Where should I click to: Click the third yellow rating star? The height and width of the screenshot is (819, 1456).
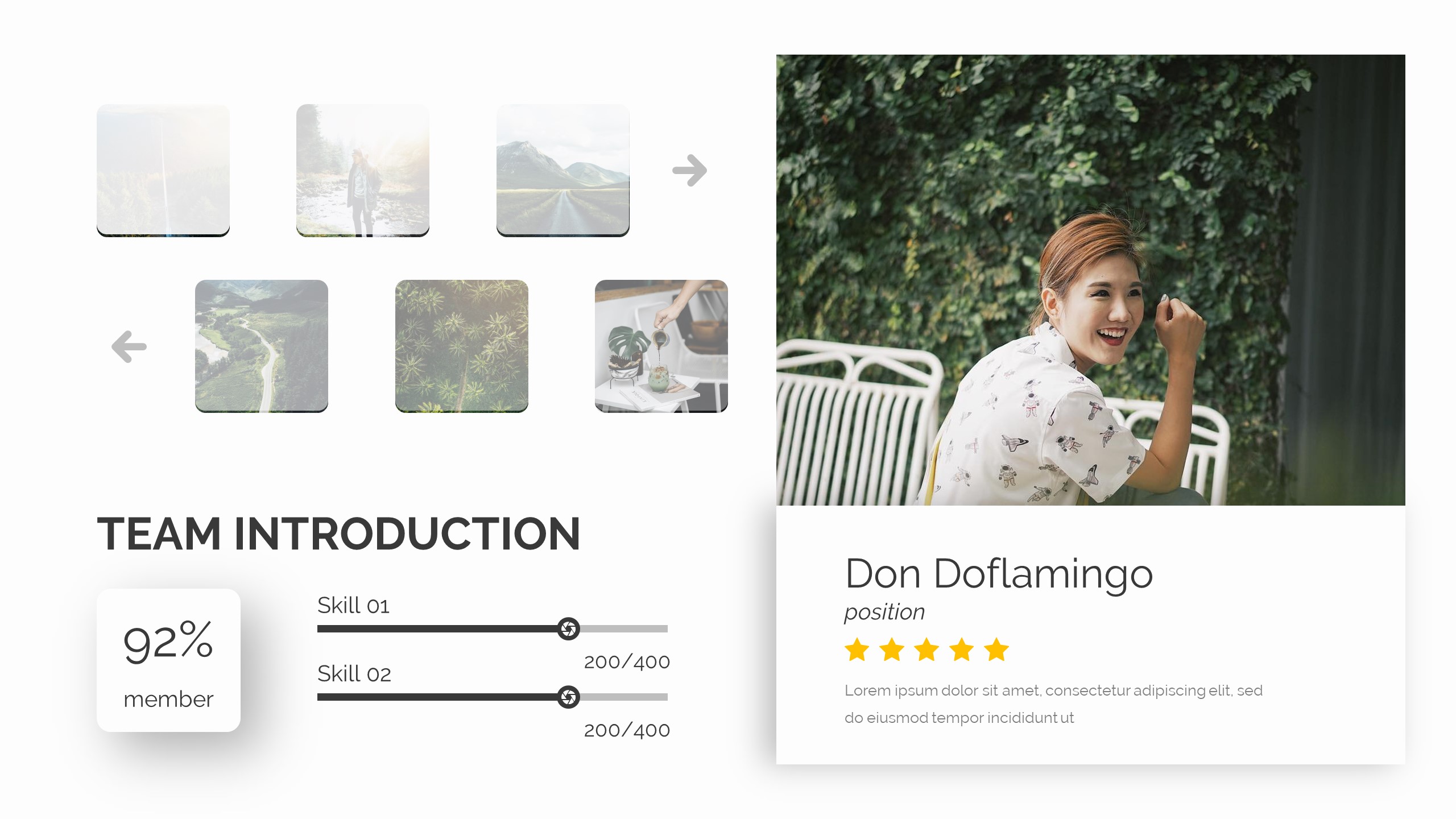point(926,650)
